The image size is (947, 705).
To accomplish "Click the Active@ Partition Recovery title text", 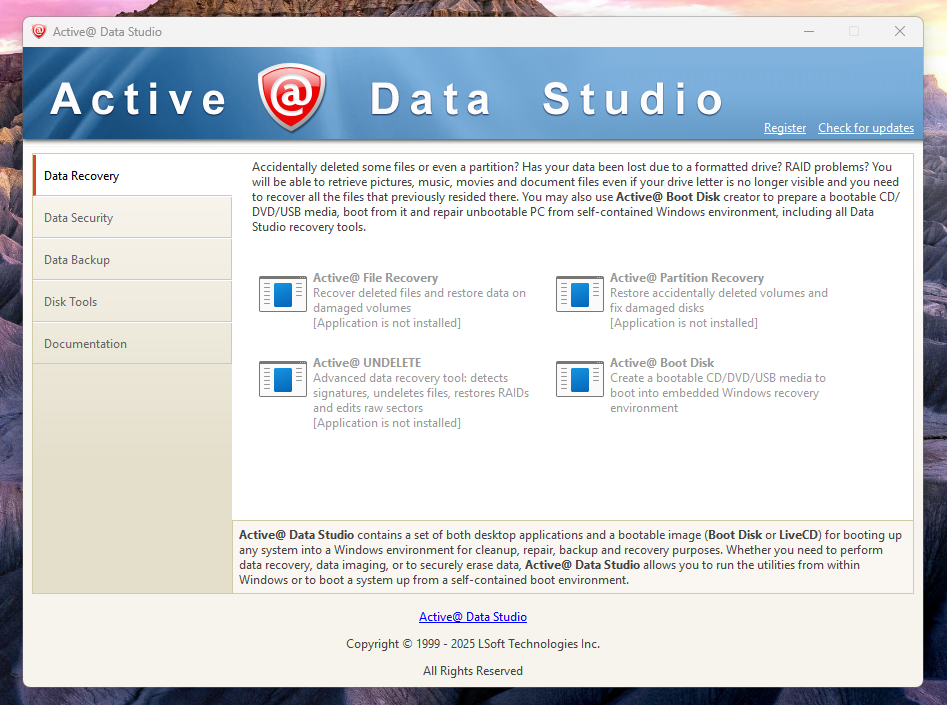I will [686, 278].
